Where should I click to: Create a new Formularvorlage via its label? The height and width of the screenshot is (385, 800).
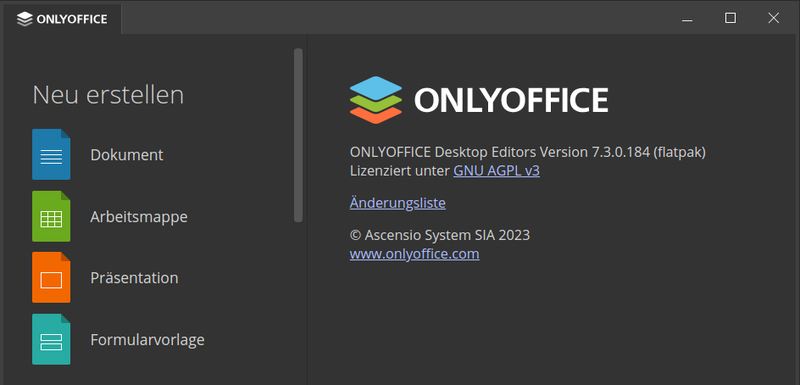147,339
